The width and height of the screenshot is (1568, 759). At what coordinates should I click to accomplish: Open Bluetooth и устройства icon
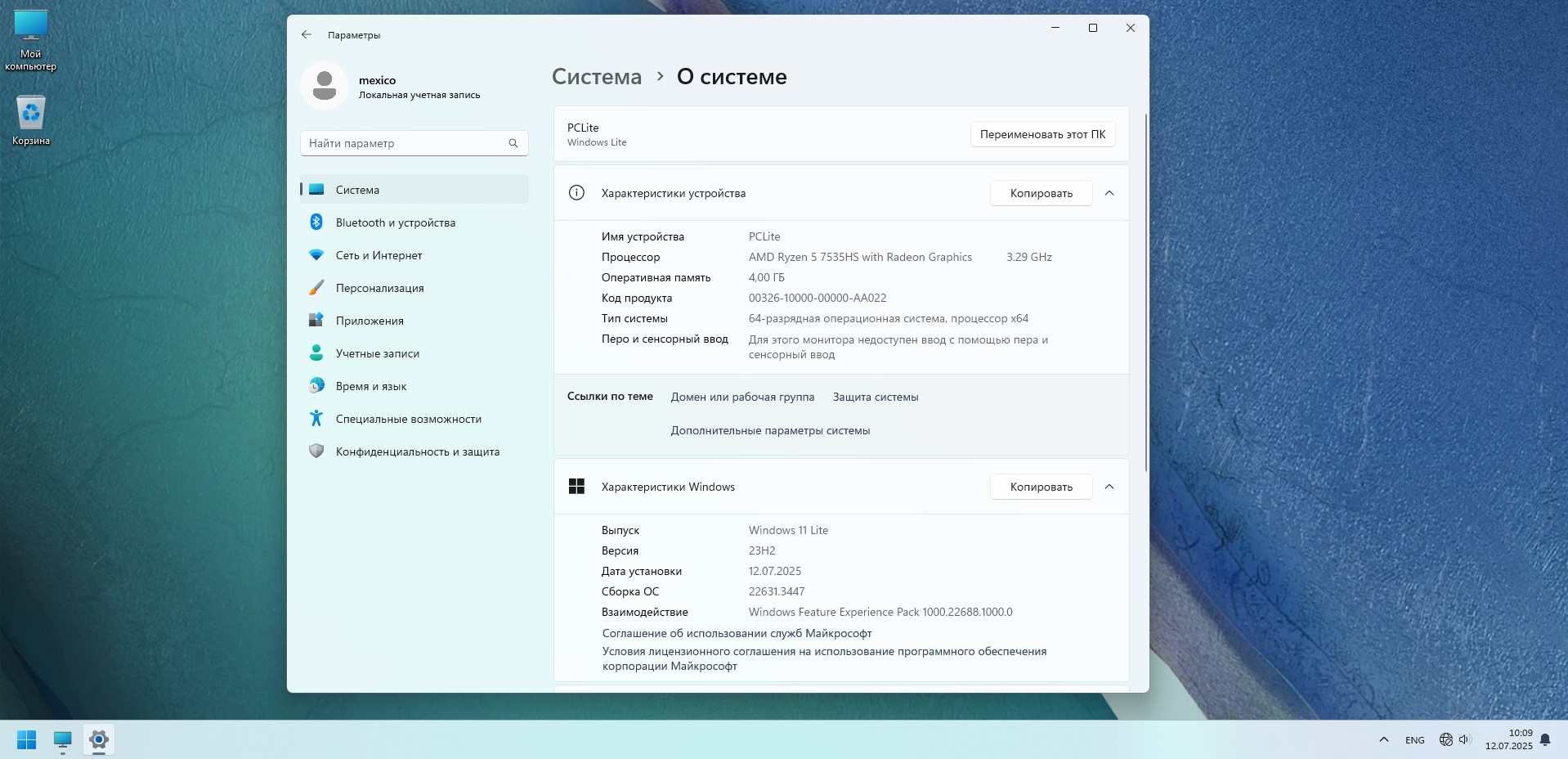click(x=316, y=222)
